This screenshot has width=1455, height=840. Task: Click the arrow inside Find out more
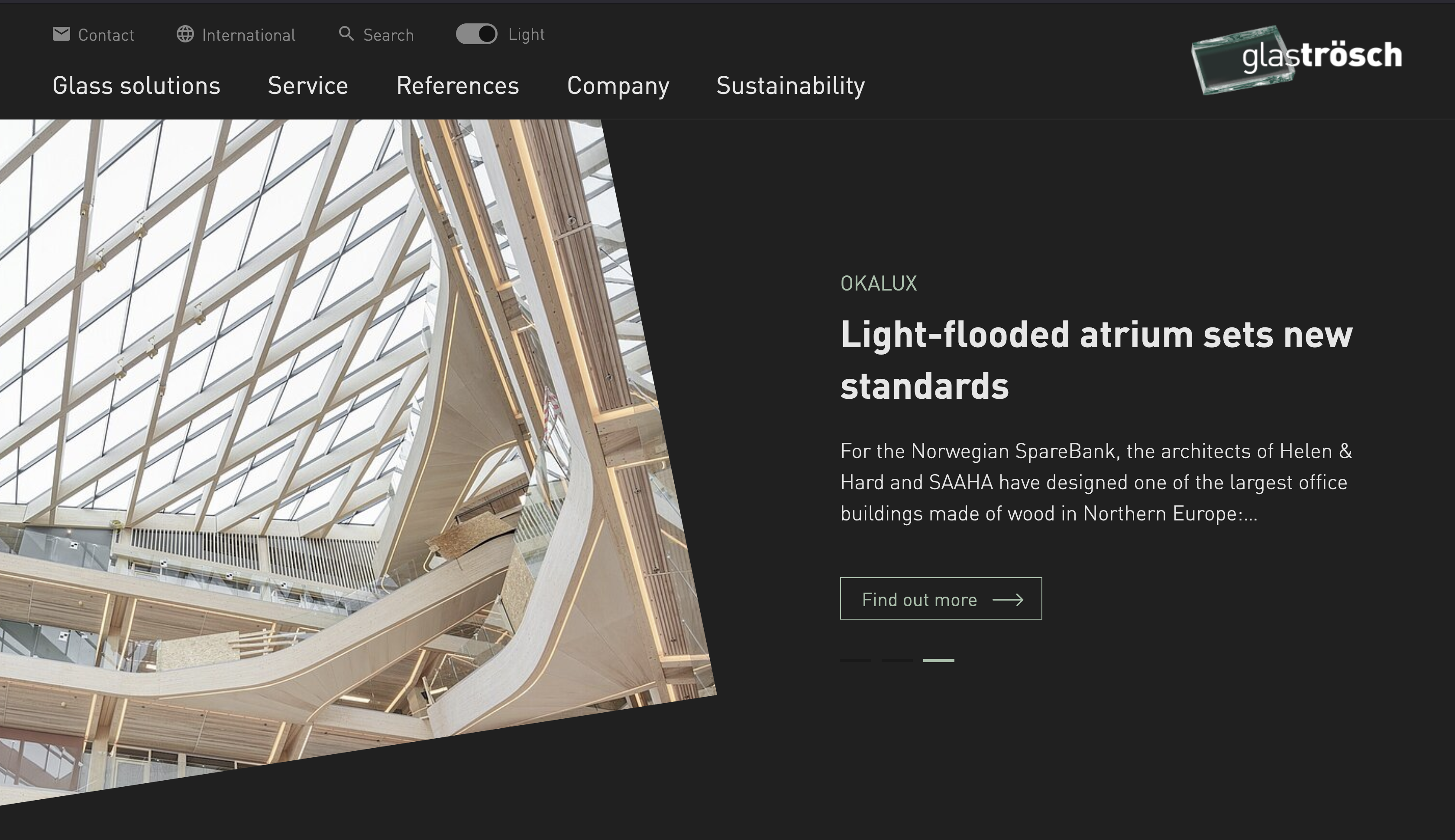coord(1008,600)
